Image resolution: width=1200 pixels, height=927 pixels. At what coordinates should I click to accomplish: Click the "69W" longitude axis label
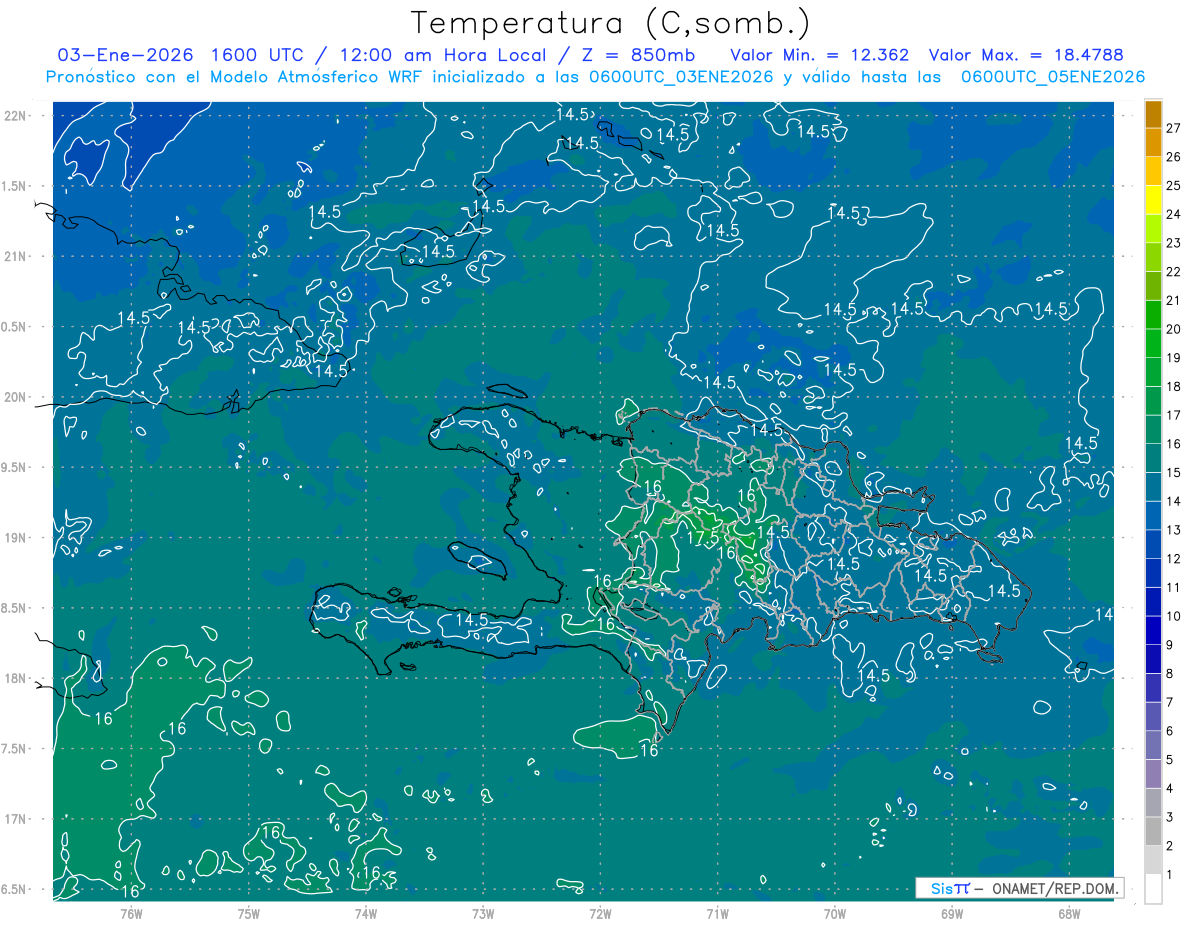click(952, 914)
